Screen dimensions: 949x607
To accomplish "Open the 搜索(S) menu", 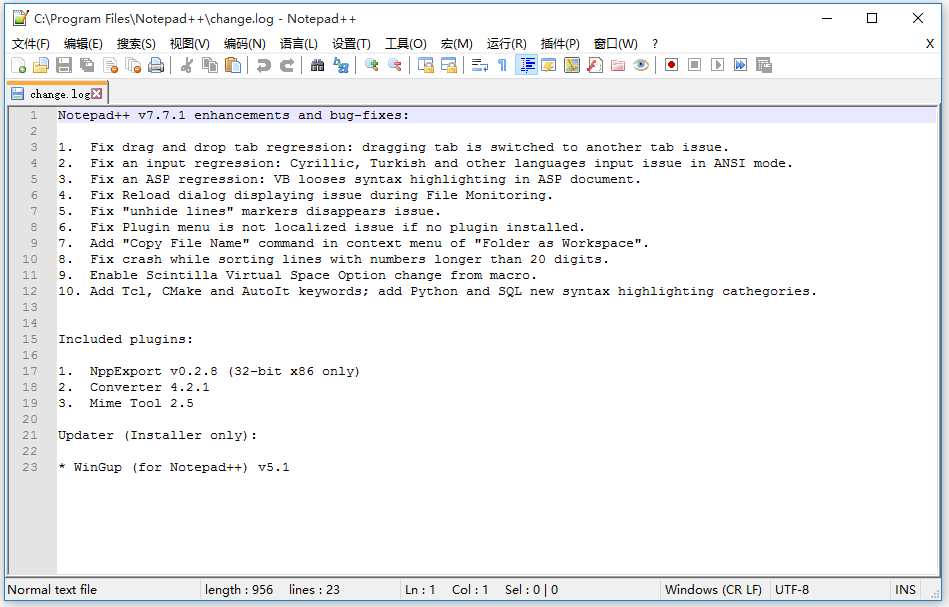I will click(x=136, y=44).
